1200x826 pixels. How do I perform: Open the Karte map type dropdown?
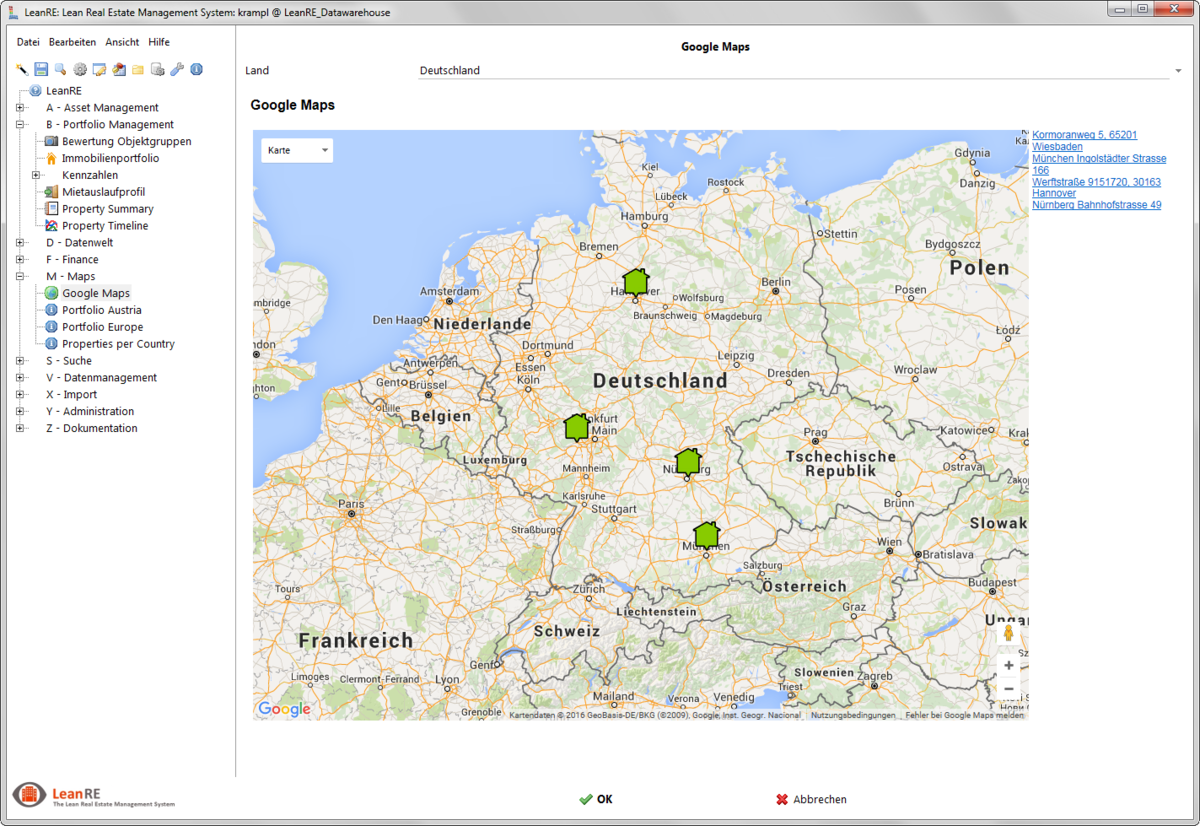[x=297, y=150]
